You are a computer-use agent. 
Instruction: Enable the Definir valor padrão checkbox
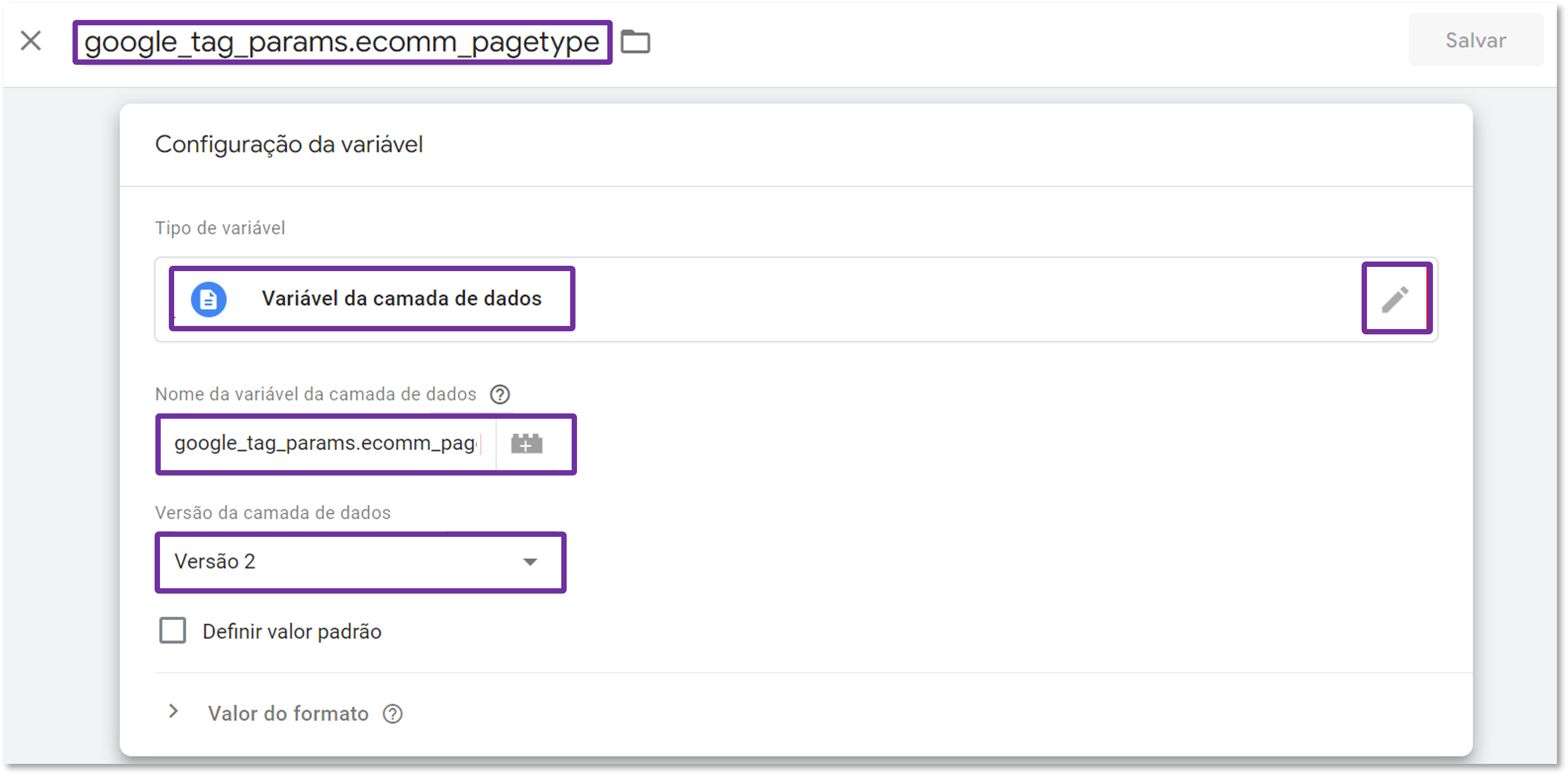point(172,630)
